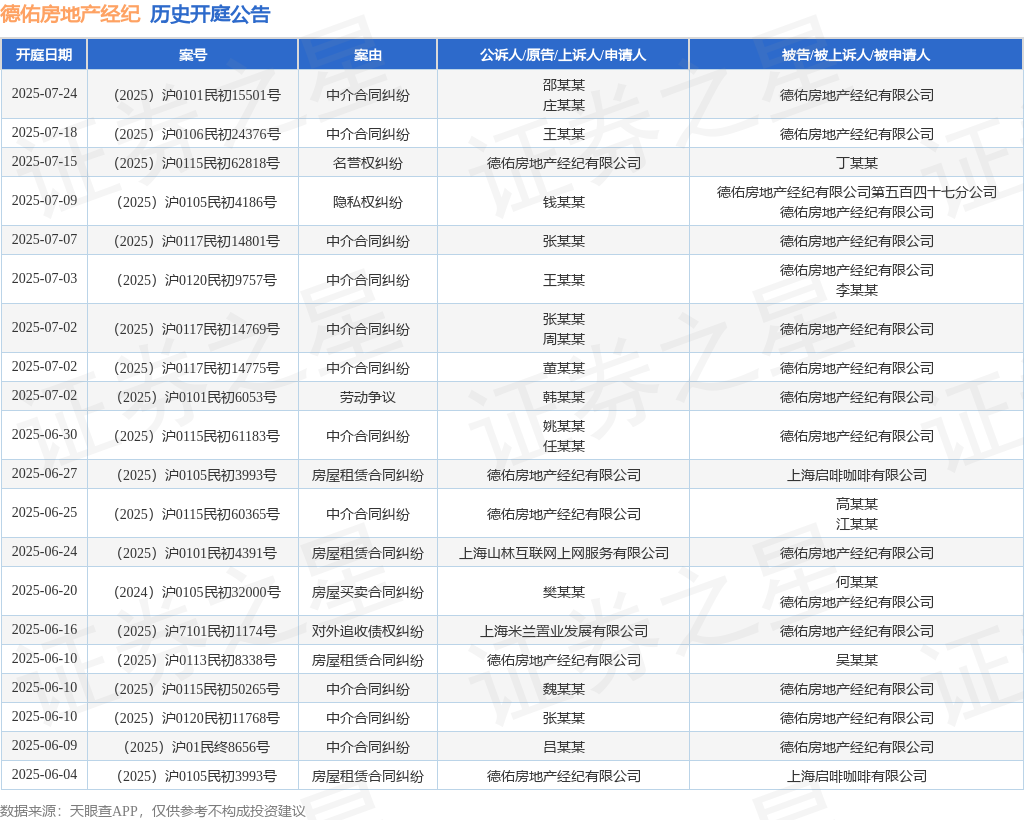1024x820 pixels.
Task: Click defendant 丁某某
Action: [x=857, y=163]
